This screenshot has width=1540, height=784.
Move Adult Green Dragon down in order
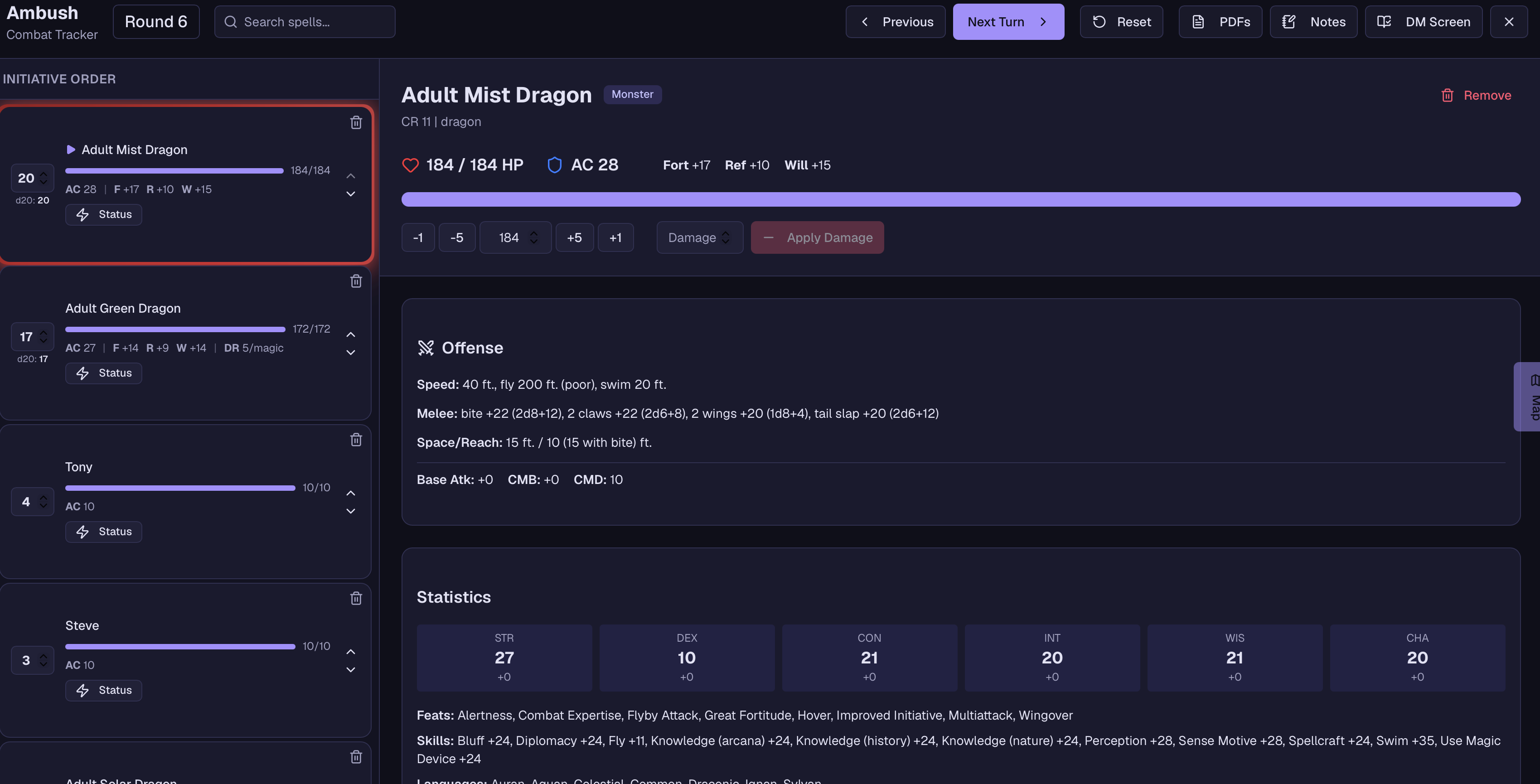(351, 353)
